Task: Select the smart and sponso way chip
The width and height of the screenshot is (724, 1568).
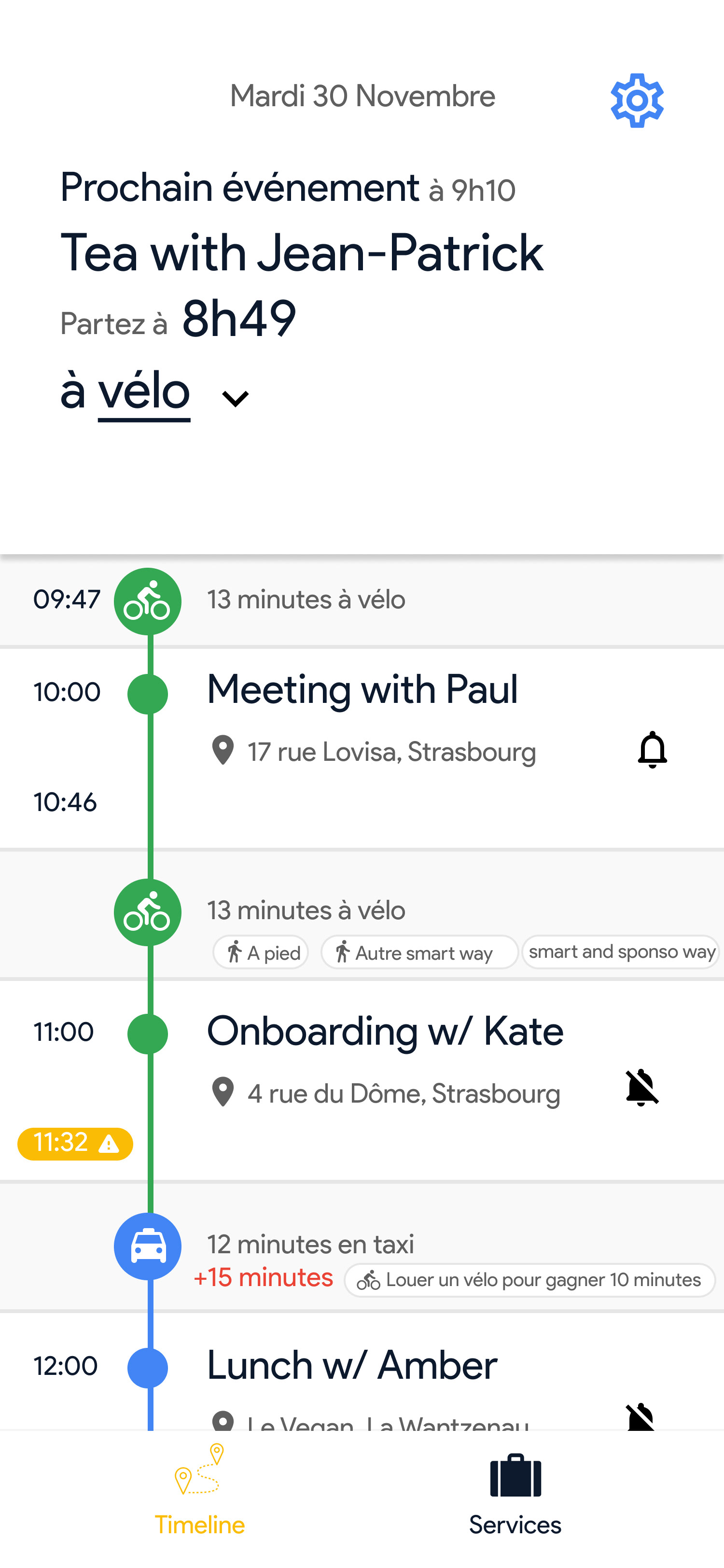Action: coord(621,952)
